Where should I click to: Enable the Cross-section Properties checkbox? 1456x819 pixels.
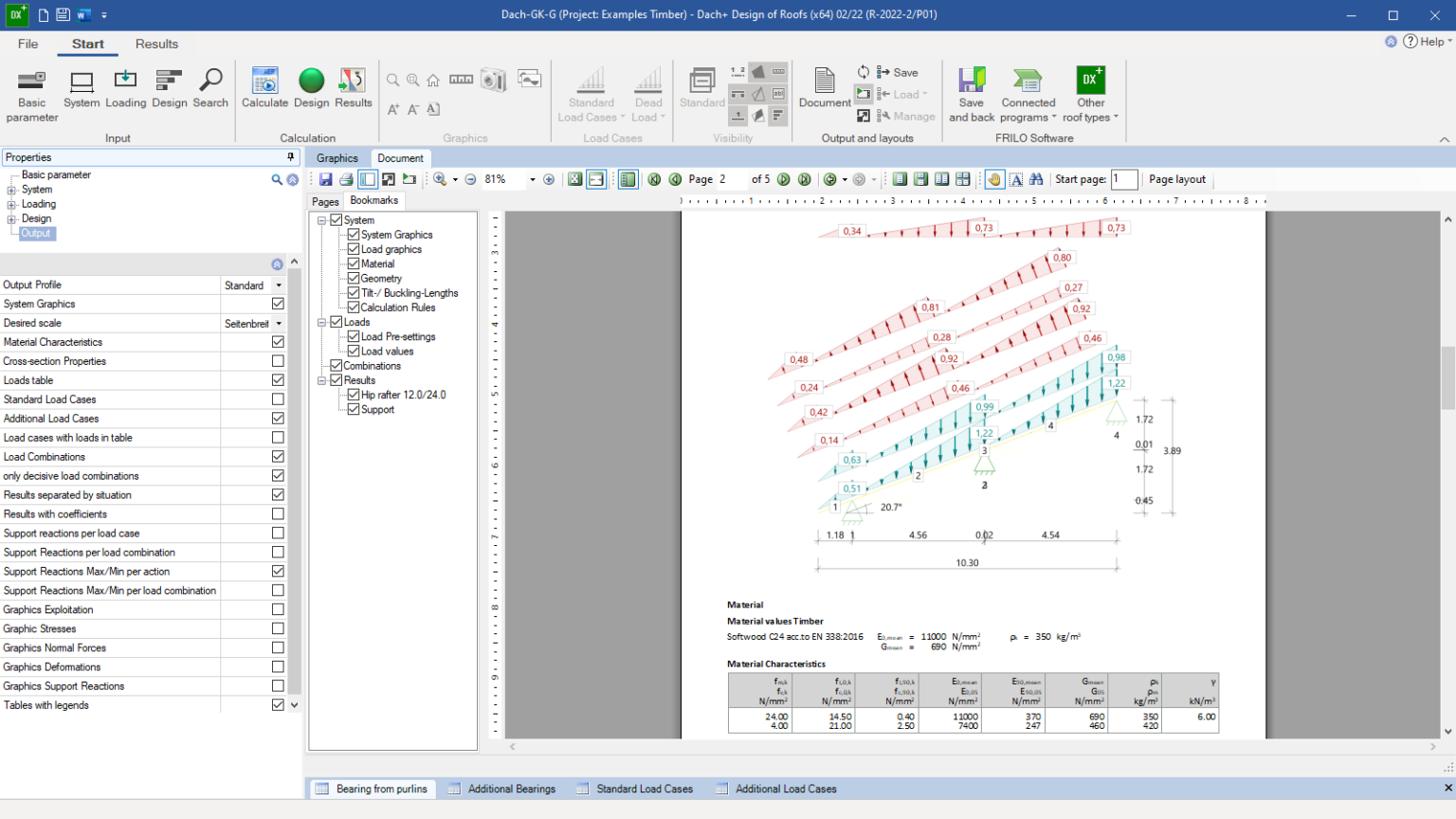(x=278, y=361)
